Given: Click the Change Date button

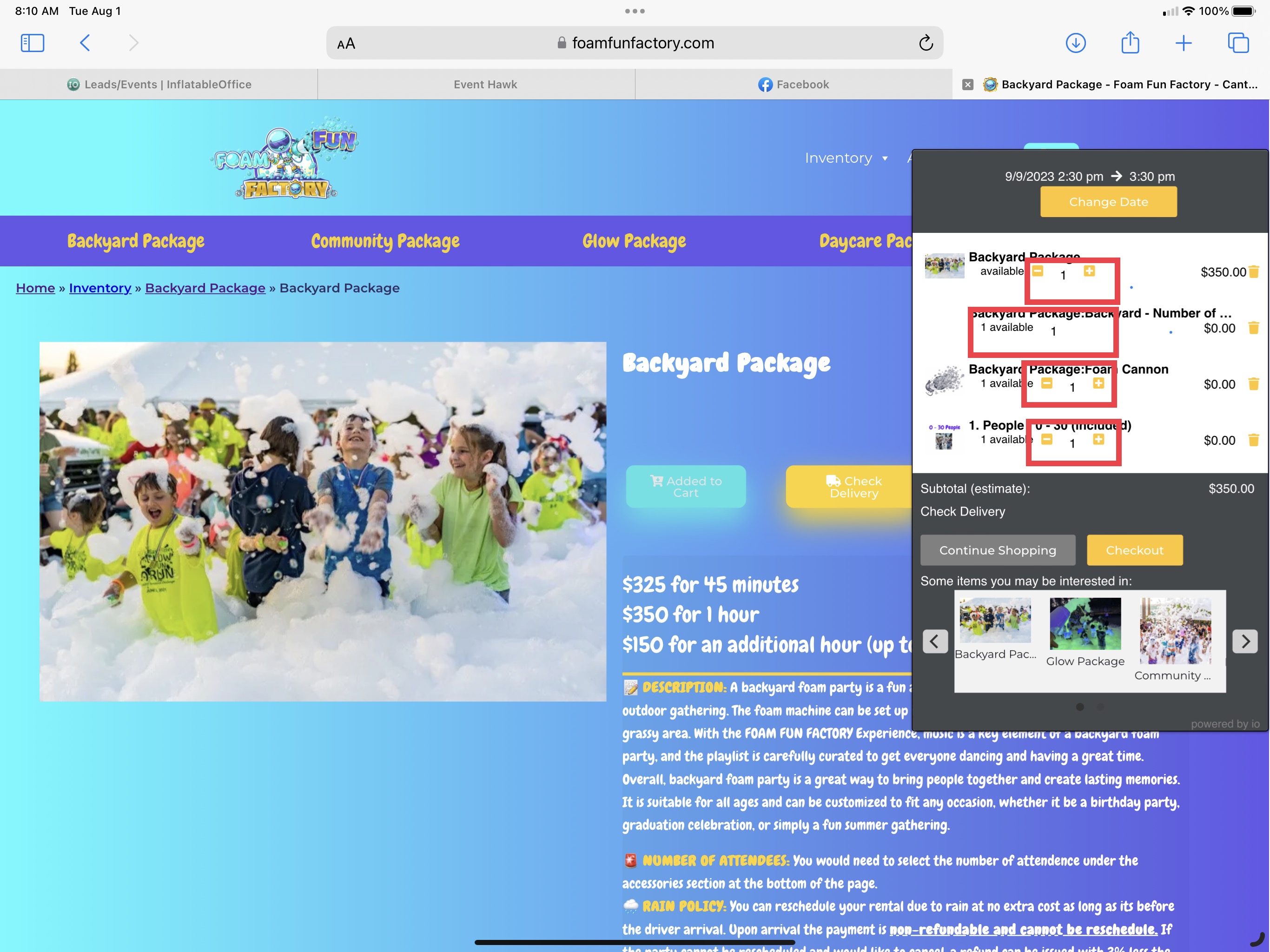Looking at the screenshot, I should 1108,202.
